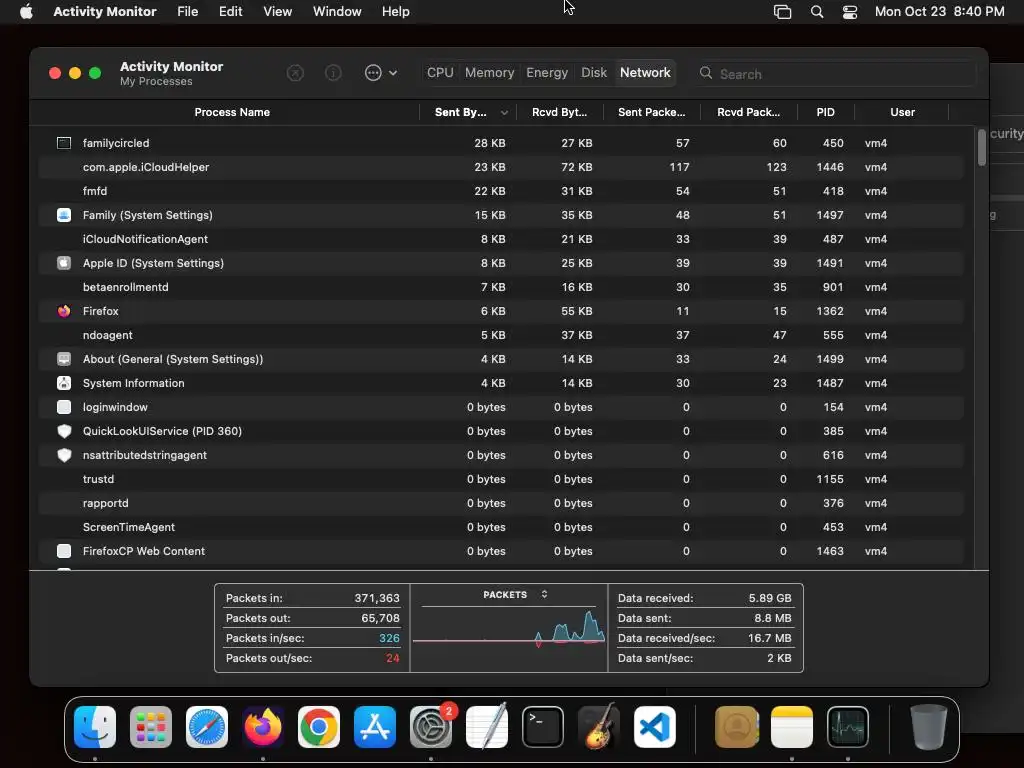Open Activity Monitor in the Dock
The height and width of the screenshot is (768, 1024).
pos(848,727)
